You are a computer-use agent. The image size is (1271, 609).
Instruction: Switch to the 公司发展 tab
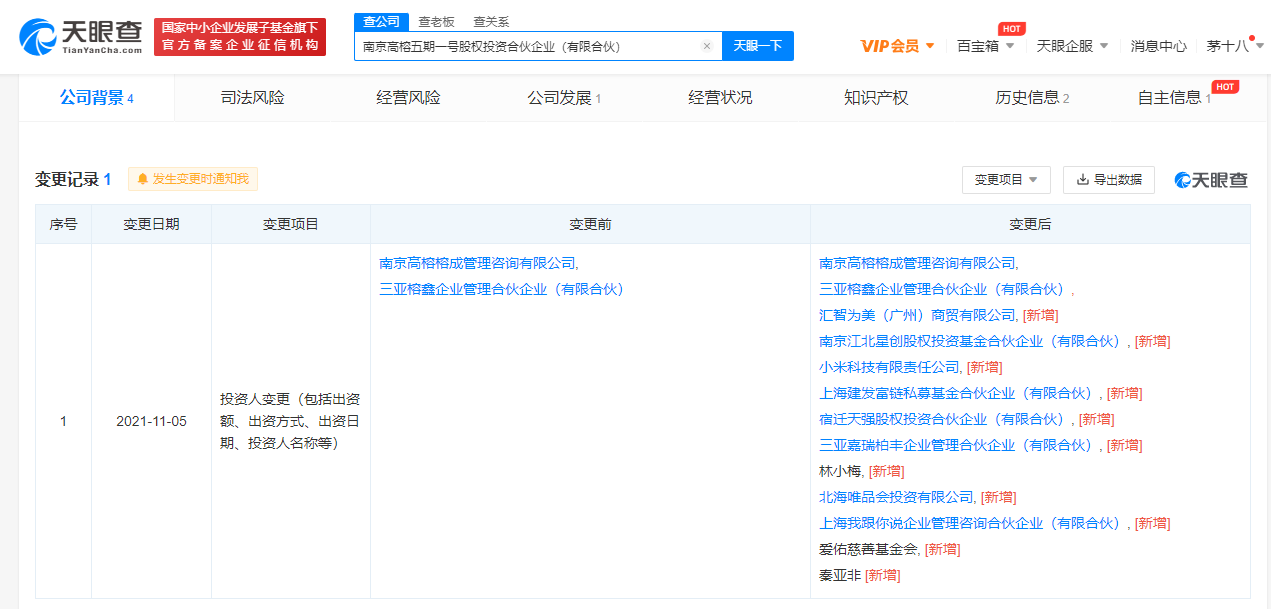[564, 98]
